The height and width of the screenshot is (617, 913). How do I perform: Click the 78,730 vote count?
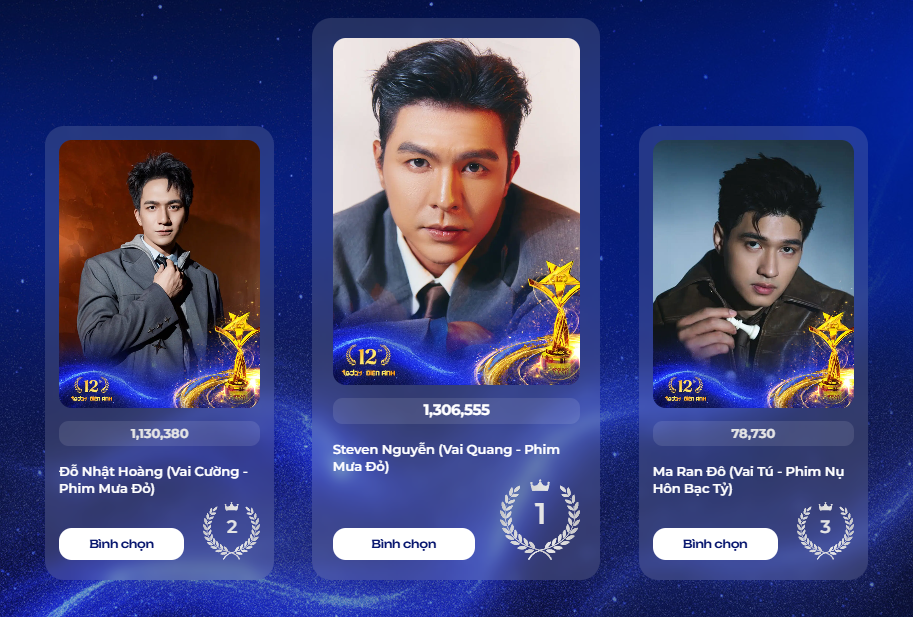753,434
